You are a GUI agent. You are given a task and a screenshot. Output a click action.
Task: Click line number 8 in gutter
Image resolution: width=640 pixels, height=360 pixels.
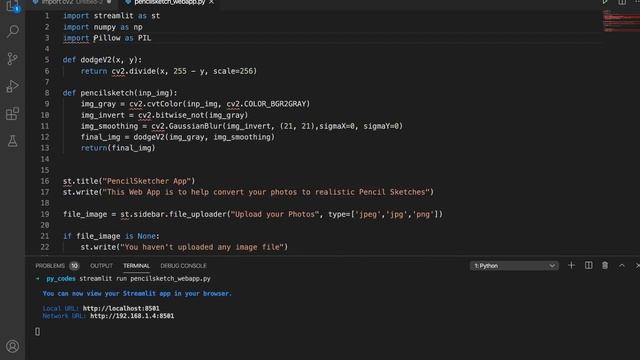(47, 93)
